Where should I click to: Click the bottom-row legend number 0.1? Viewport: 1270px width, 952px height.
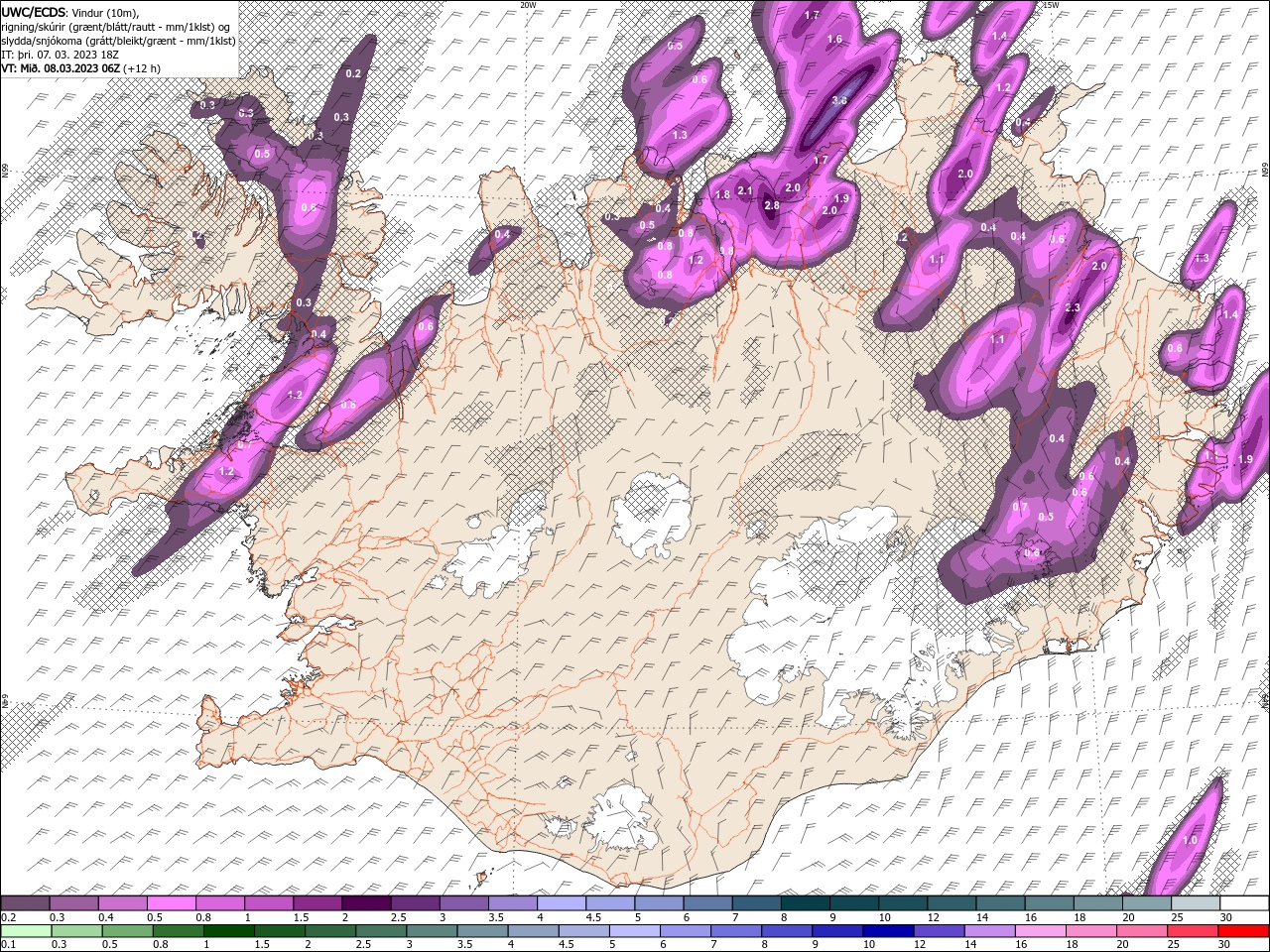pos(8,945)
